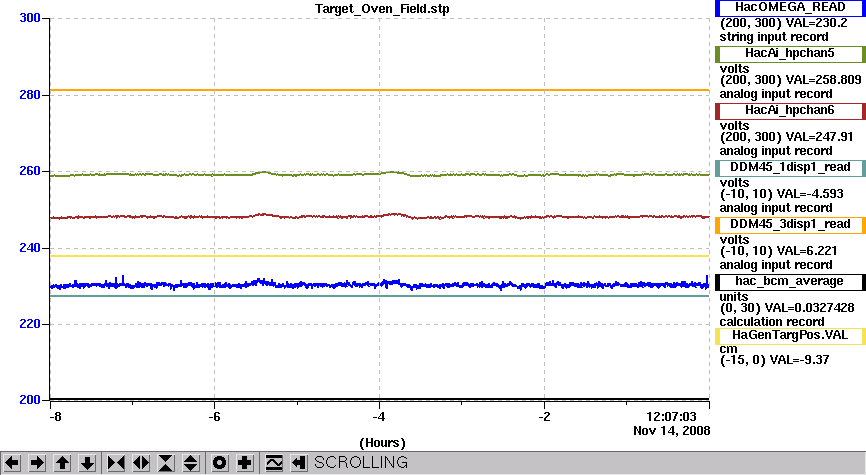Click the graph title Target_Oven_Field.stp

tap(382, 9)
